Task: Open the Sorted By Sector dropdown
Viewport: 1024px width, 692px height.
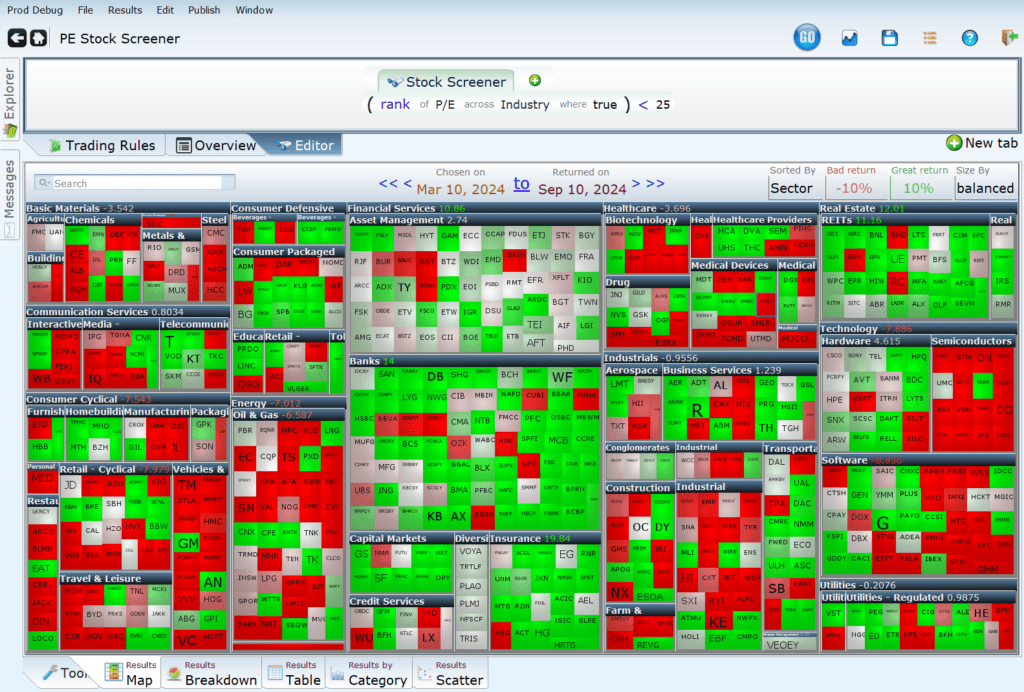Action: coord(792,188)
